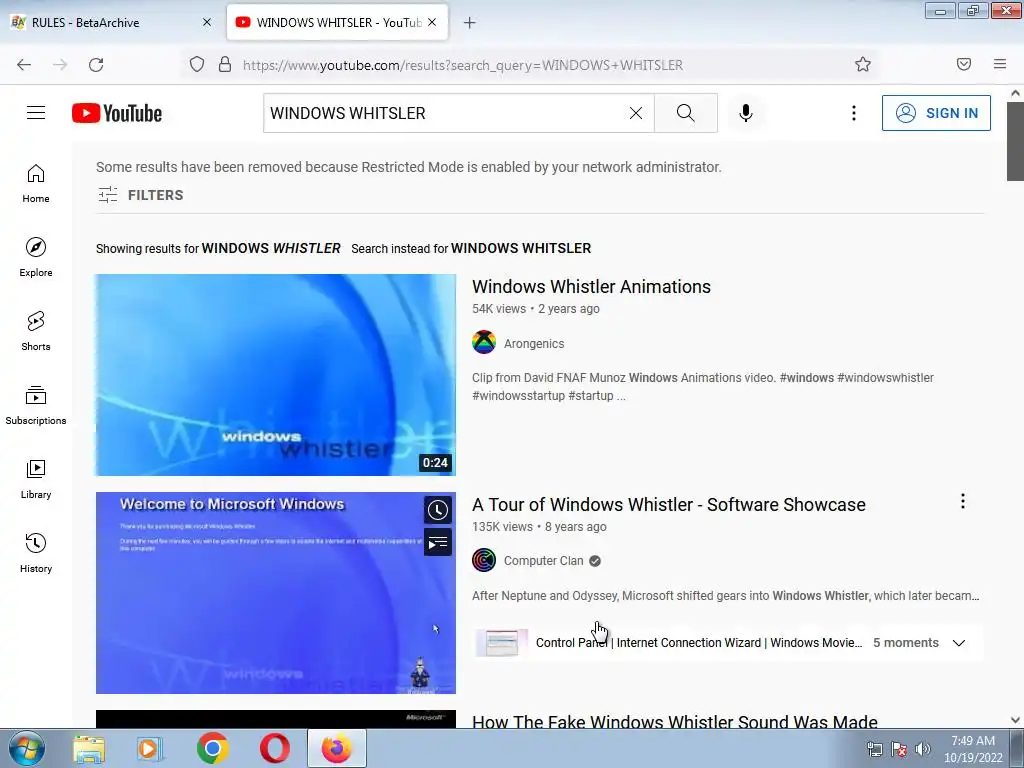Visit Computer Clan channel avatar
Image resolution: width=1024 pixels, height=768 pixels.
(x=484, y=560)
